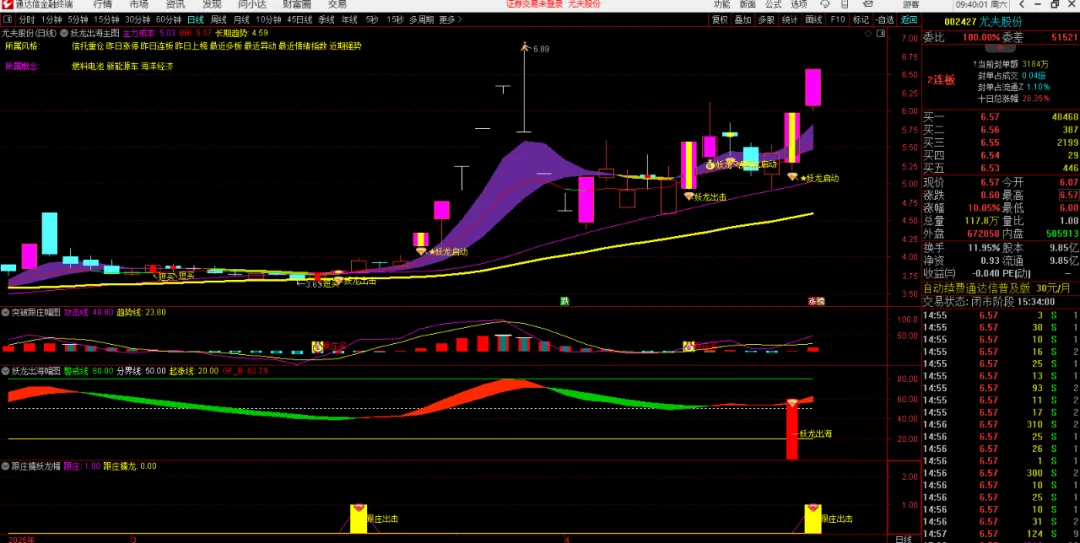Viewport: 1080px width, 543px height.
Task: Open the 问小达 menu
Action: pos(251,4)
